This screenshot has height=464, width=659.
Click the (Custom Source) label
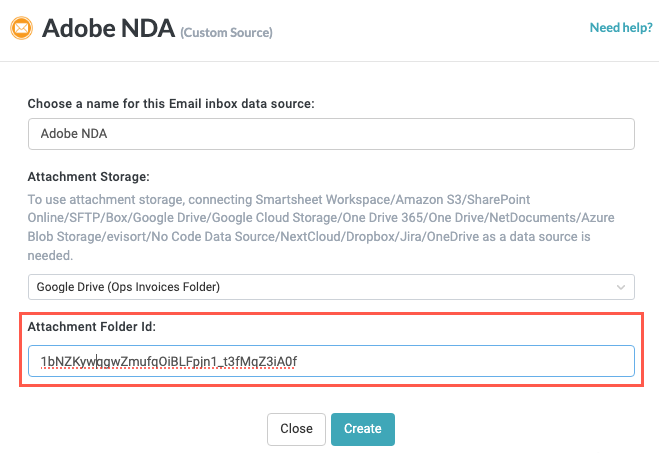coord(227,32)
